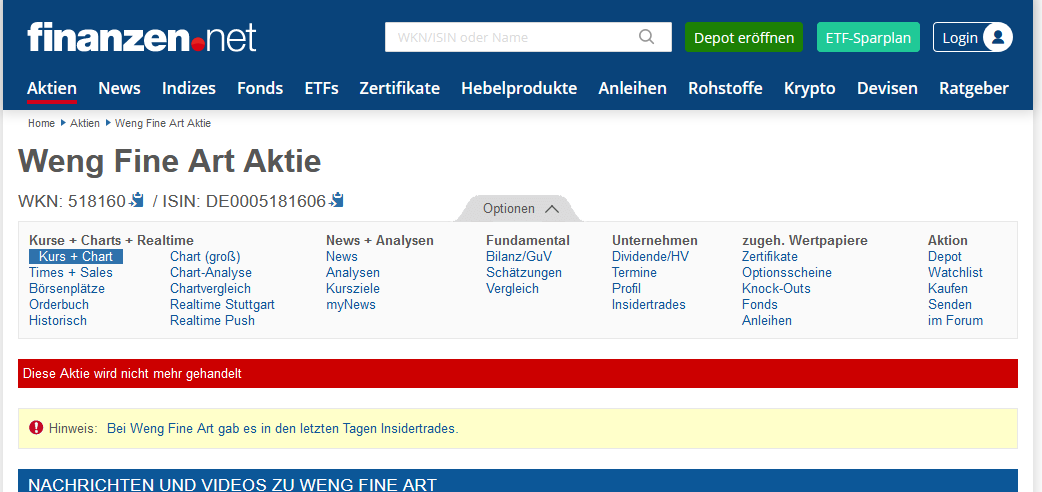This screenshot has height=492, width=1042.
Task: Open Times + Sales
Action: tap(70, 273)
